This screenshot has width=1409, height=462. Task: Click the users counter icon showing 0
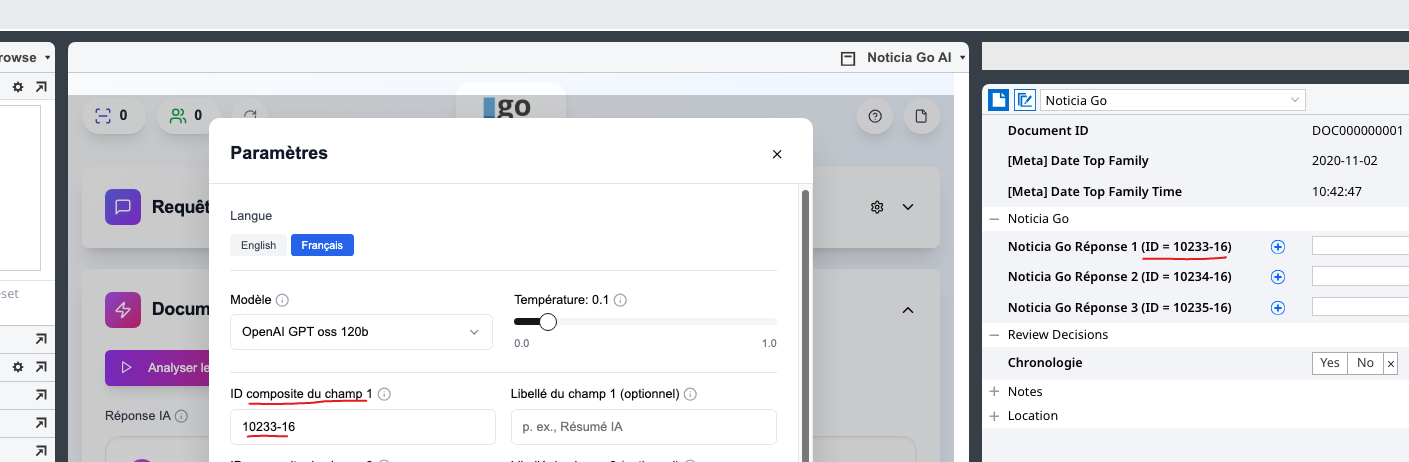[x=178, y=115]
